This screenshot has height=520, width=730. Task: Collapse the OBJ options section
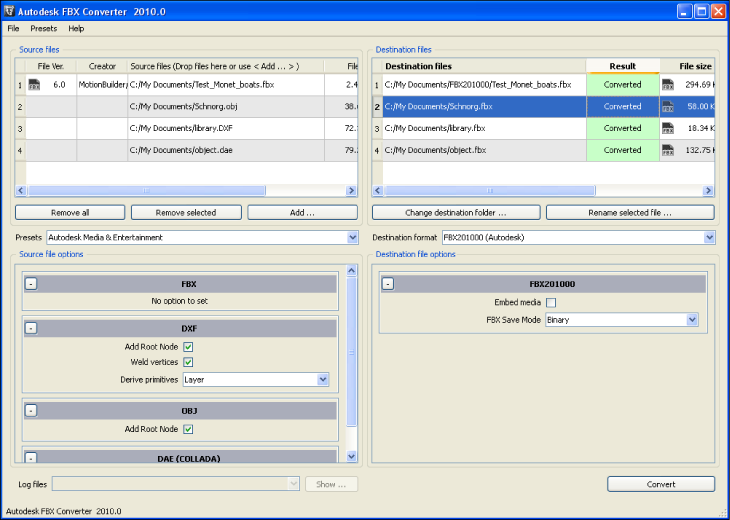coord(31,411)
